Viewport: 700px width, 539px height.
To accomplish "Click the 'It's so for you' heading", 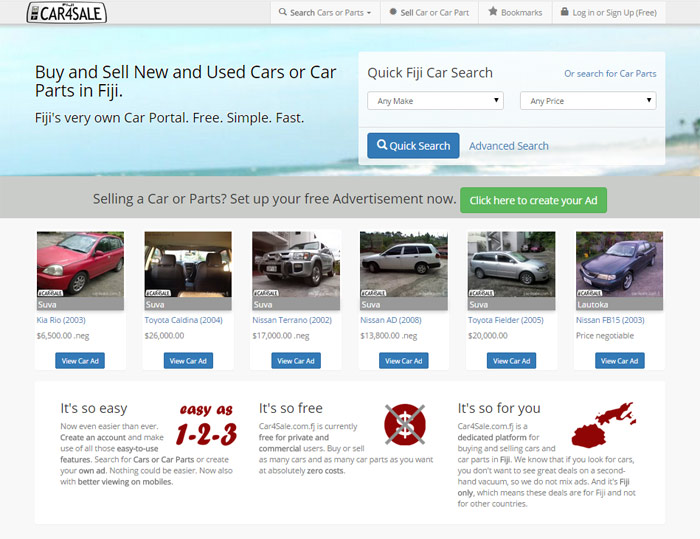I will [x=499, y=408].
